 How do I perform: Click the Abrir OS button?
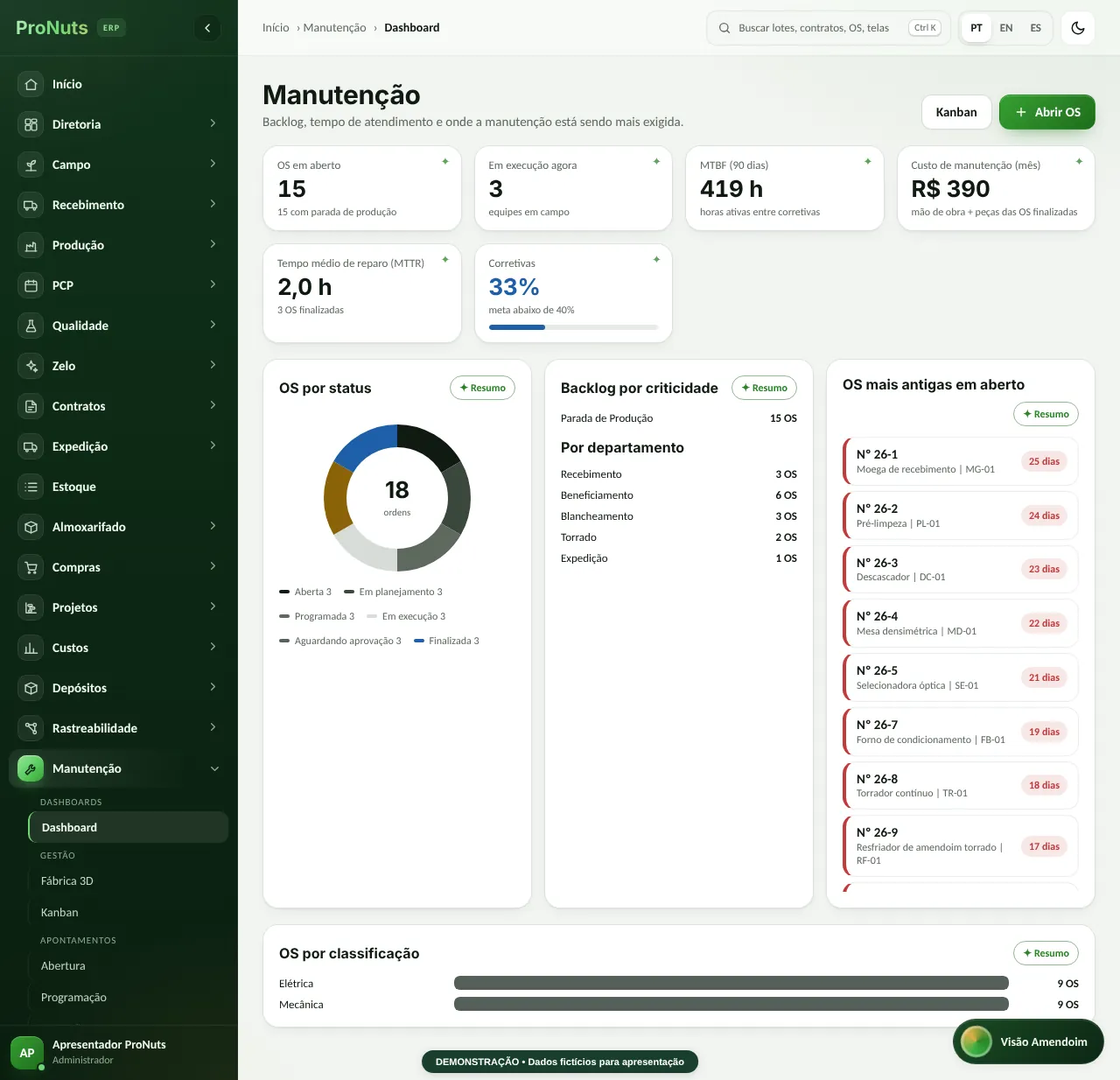point(1047,112)
